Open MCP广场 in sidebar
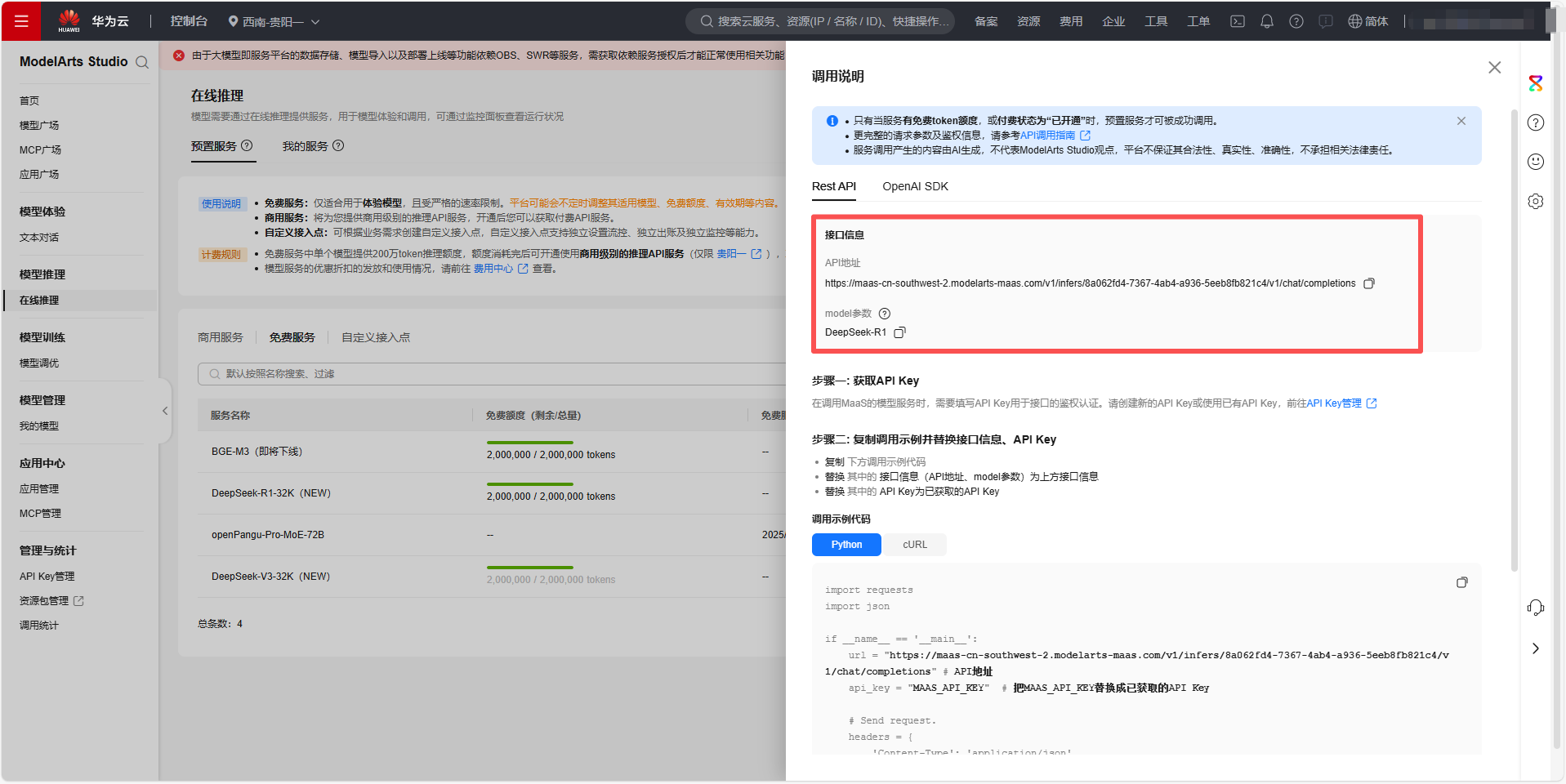The width and height of the screenshot is (1566, 784). coord(40,150)
